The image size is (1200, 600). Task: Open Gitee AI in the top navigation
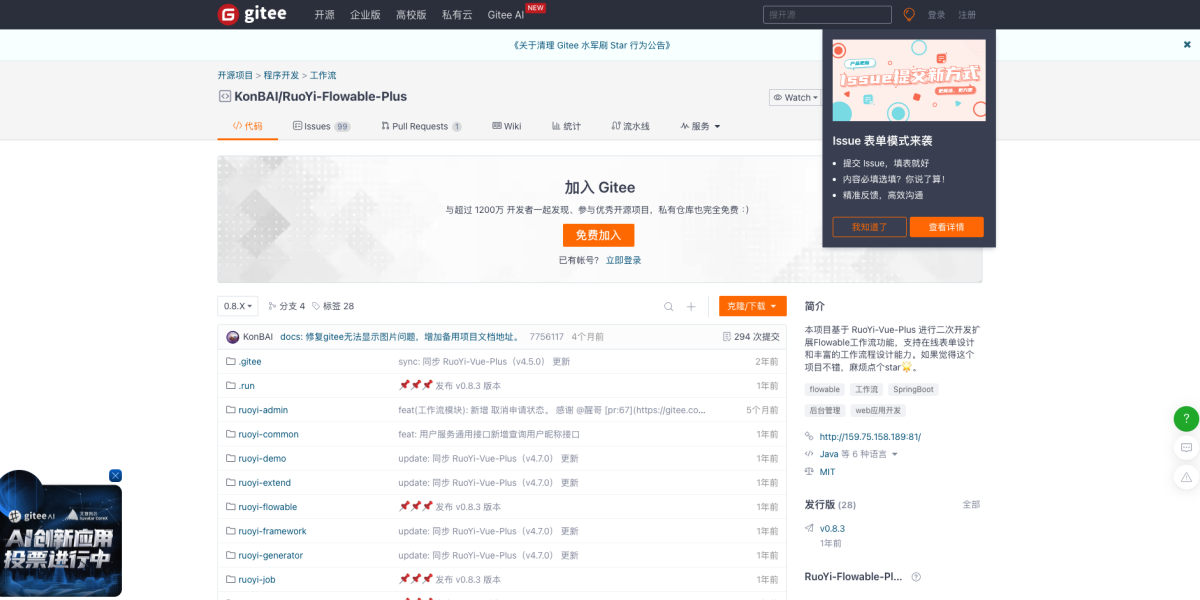point(505,15)
